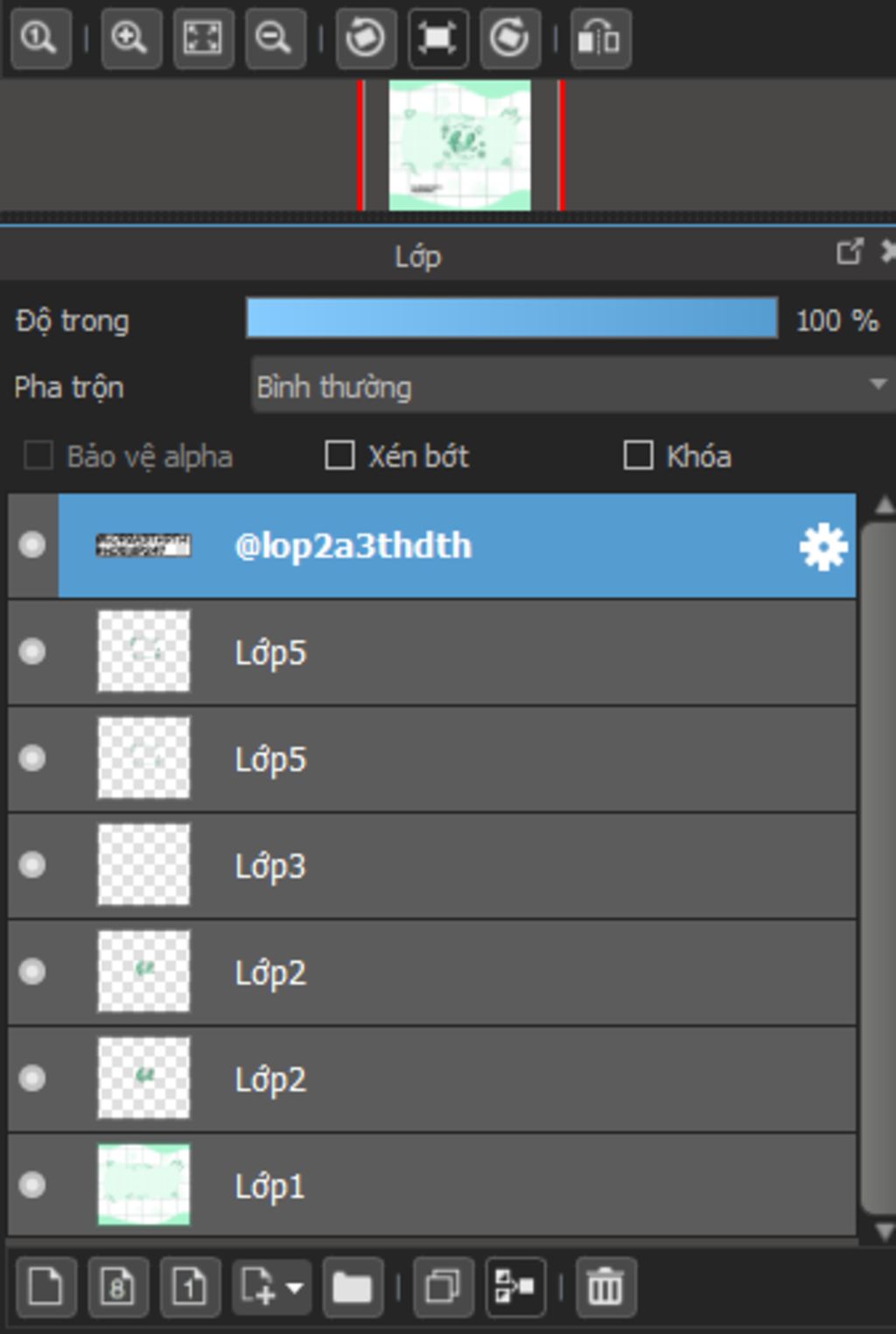Click the zoom in magnifier icon
The height and width of the screenshot is (1334, 896).
pyautogui.click(x=130, y=38)
